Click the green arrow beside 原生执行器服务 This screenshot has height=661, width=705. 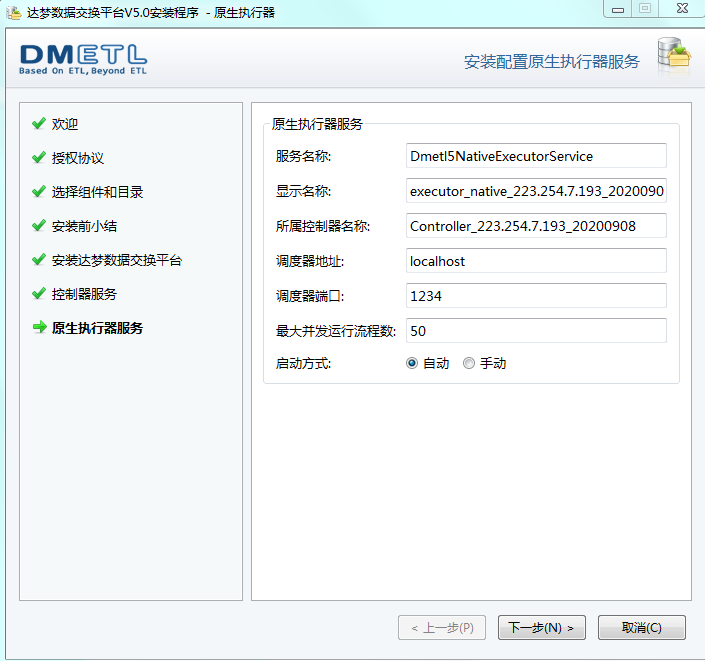[40, 327]
